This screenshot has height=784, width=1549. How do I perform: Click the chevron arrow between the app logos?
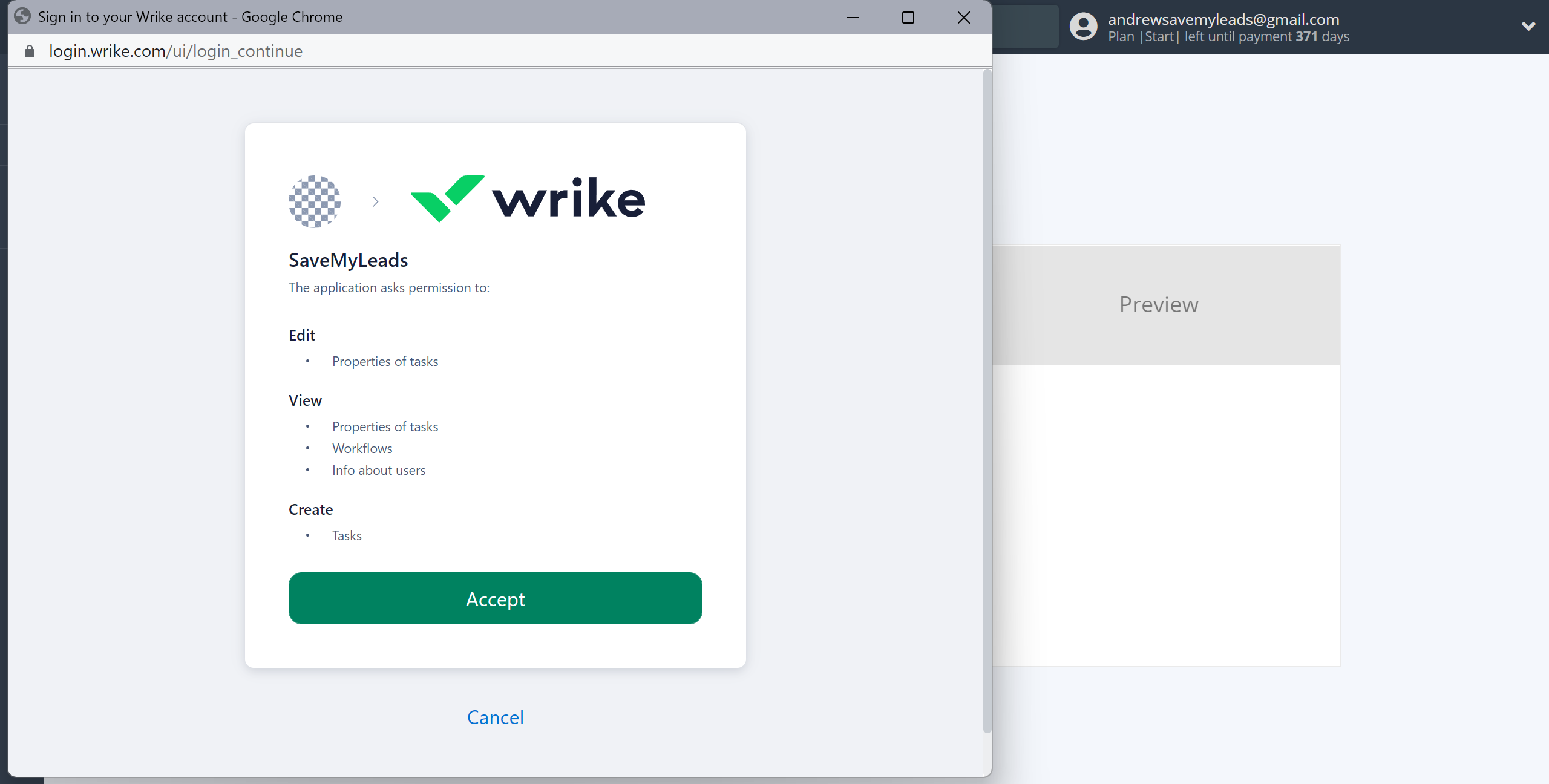click(x=375, y=201)
